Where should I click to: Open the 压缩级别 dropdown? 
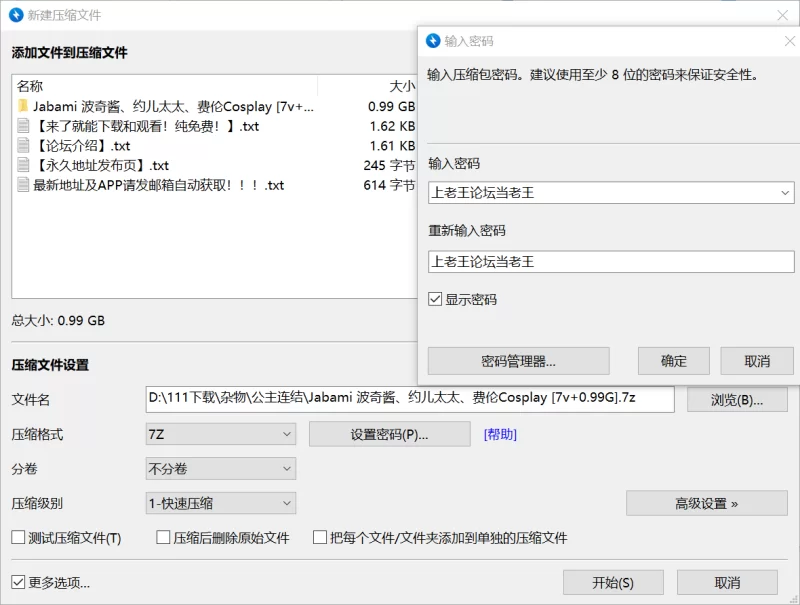coord(220,503)
